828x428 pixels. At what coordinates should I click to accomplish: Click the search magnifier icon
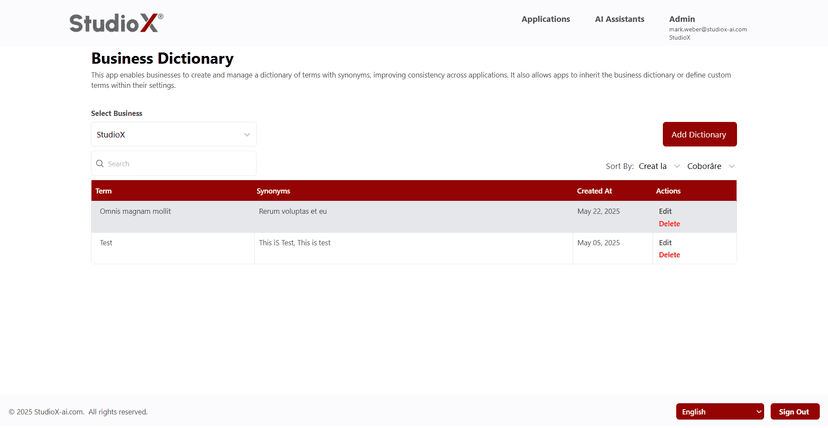click(100, 164)
